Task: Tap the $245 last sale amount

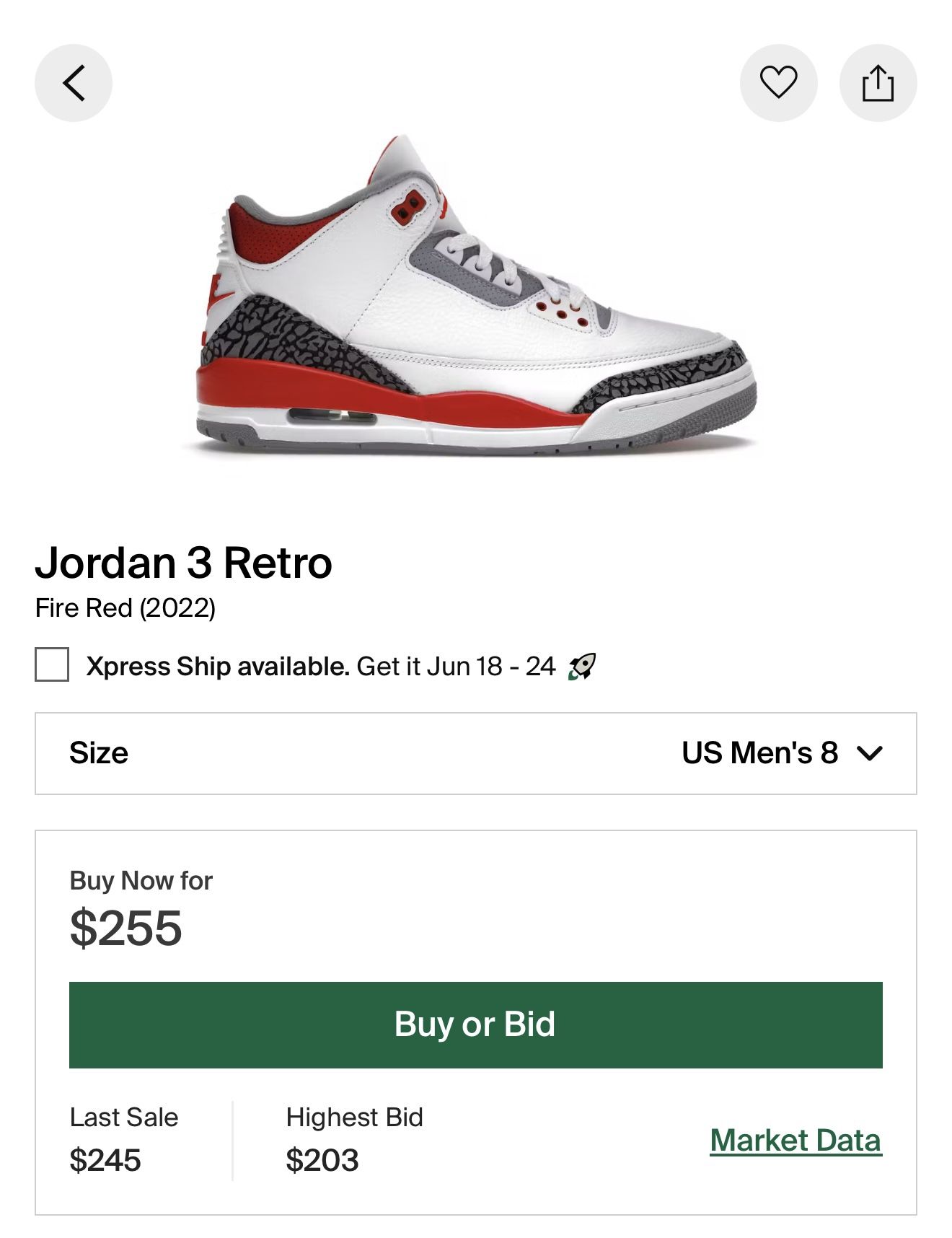Action: (105, 1160)
